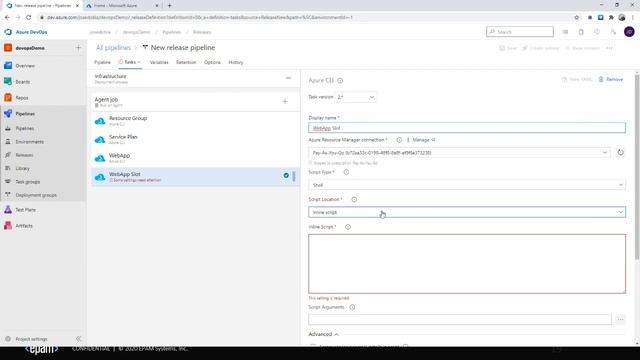The width and height of the screenshot is (640, 360).
Task: Select the Service Plan task
Action: (195, 140)
